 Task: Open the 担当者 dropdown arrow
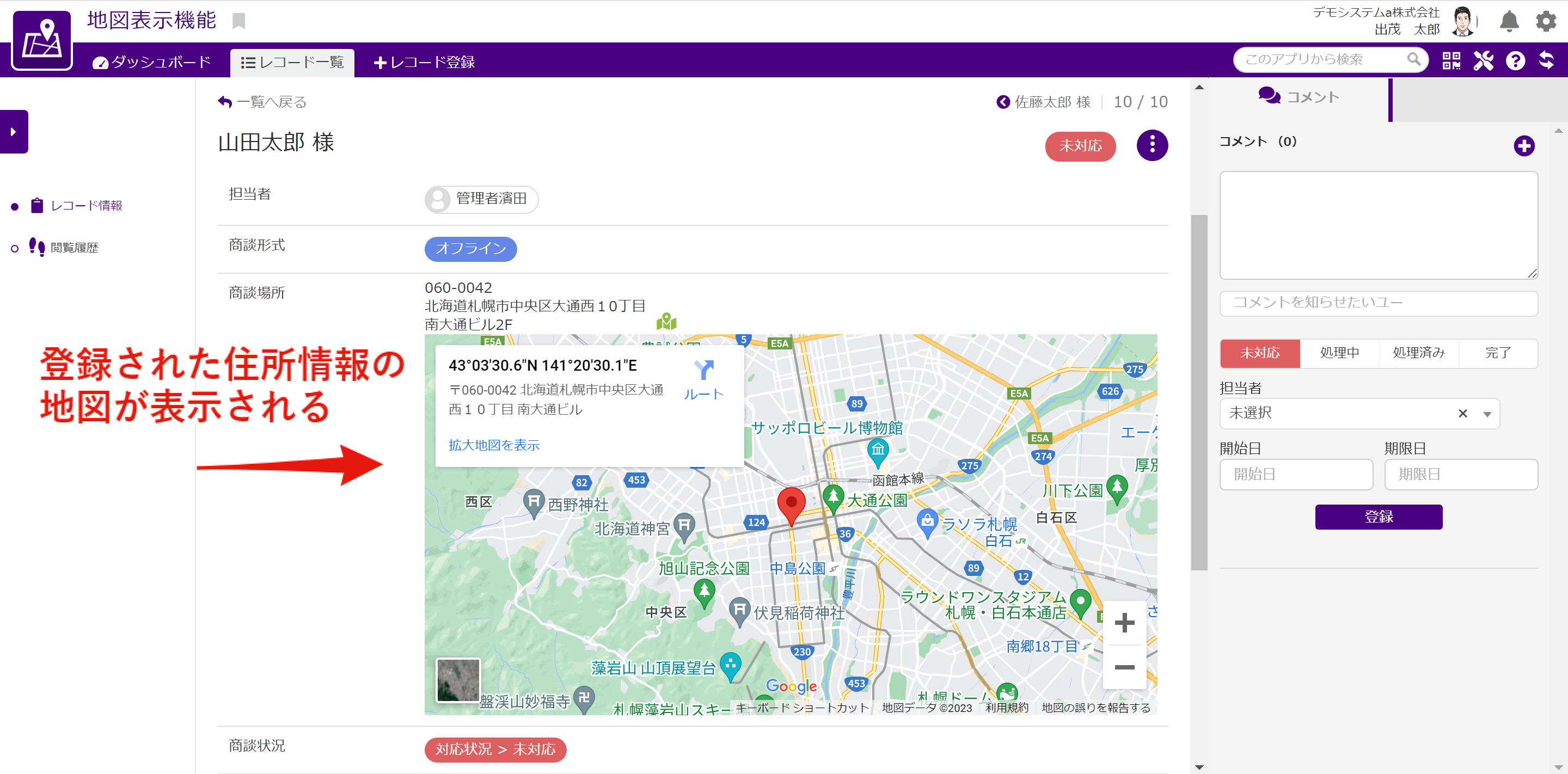1487,414
